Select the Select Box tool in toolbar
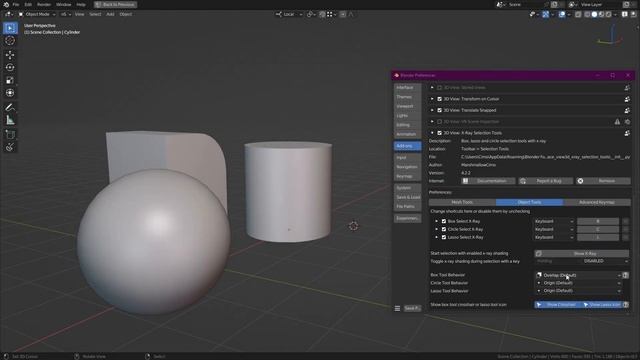 [10, 28]
